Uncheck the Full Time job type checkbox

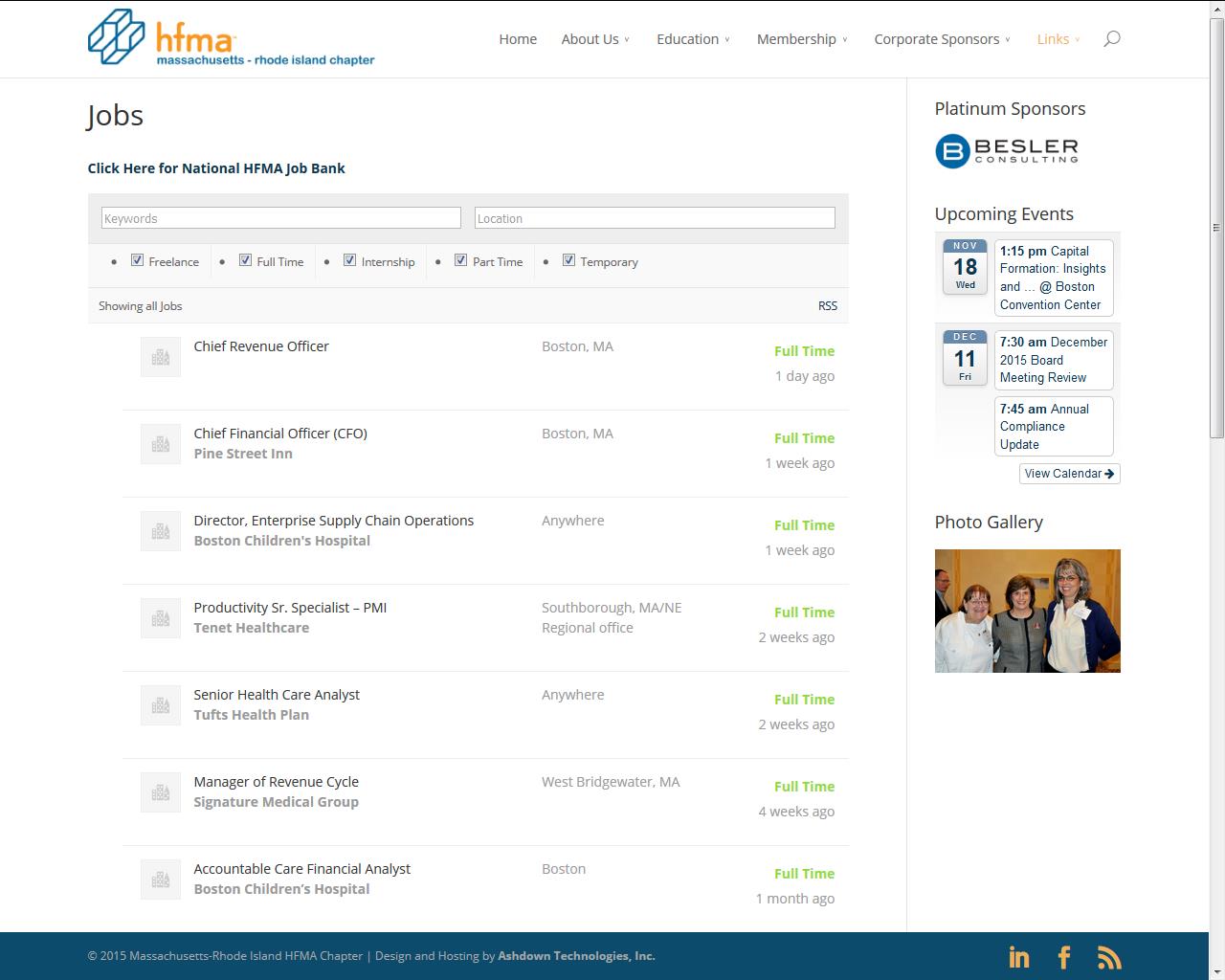tap(246, 260)
